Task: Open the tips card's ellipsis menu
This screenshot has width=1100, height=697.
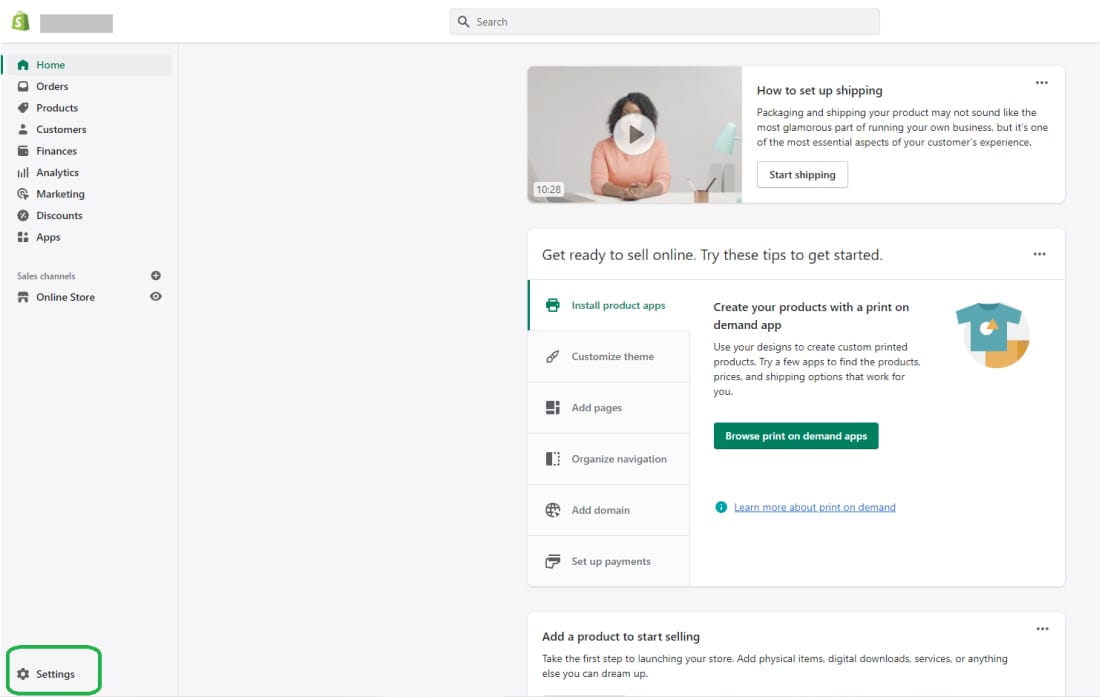Action: pos(1039,254)
